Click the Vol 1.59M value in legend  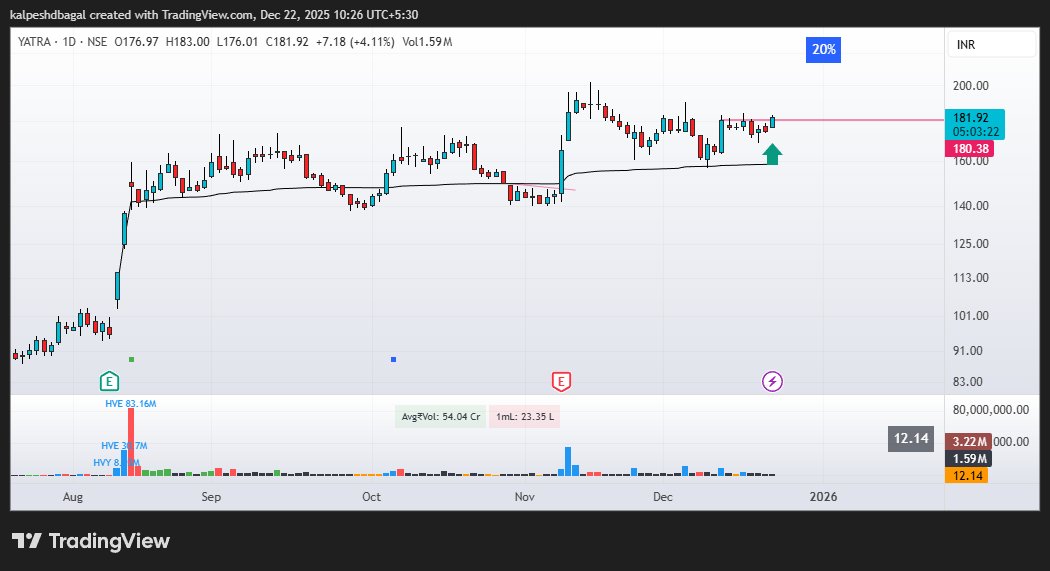click(427, 42)
